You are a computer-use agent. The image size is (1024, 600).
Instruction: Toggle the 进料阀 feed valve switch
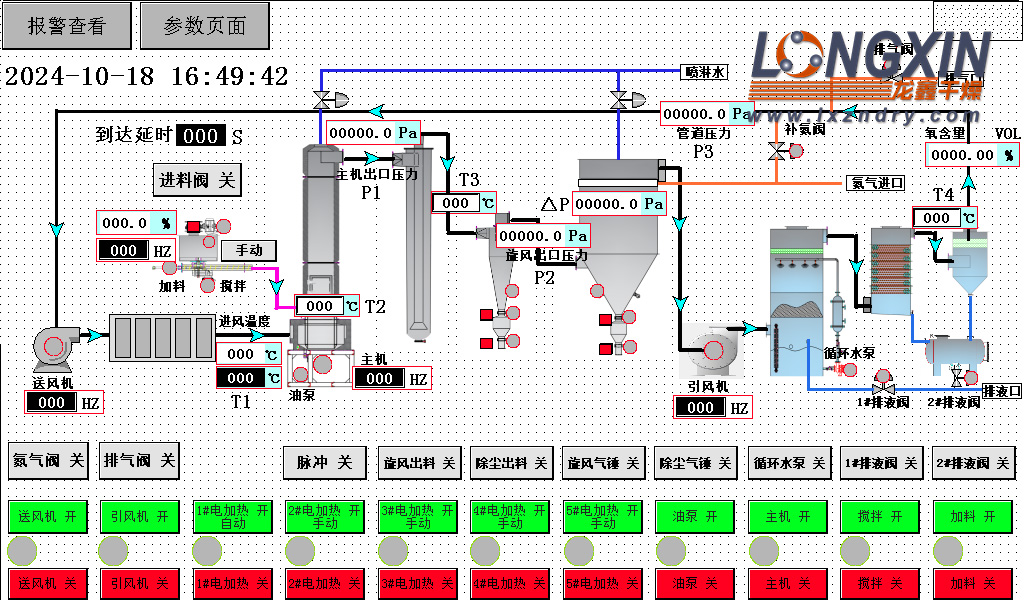pos(197,180)
